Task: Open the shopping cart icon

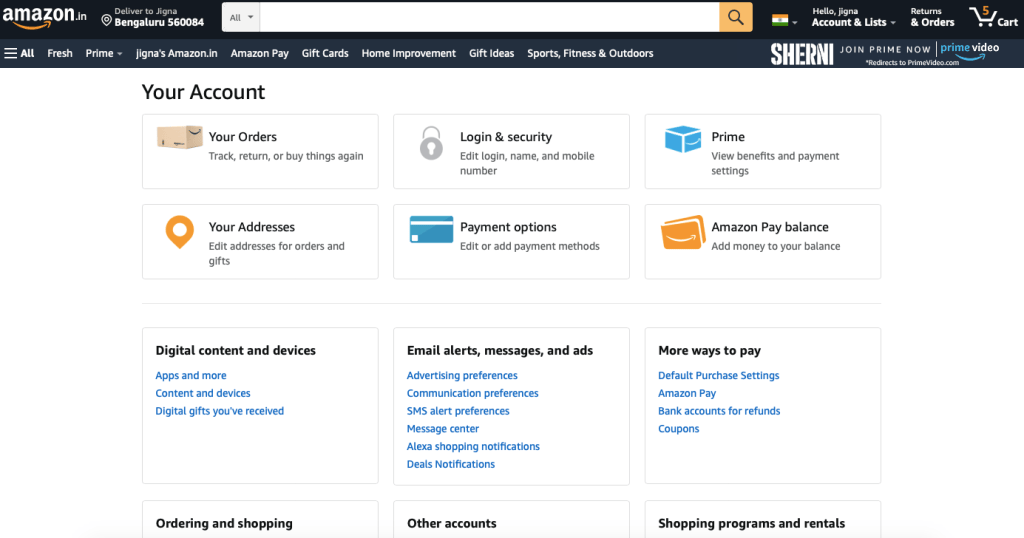Action: (982, 16)
